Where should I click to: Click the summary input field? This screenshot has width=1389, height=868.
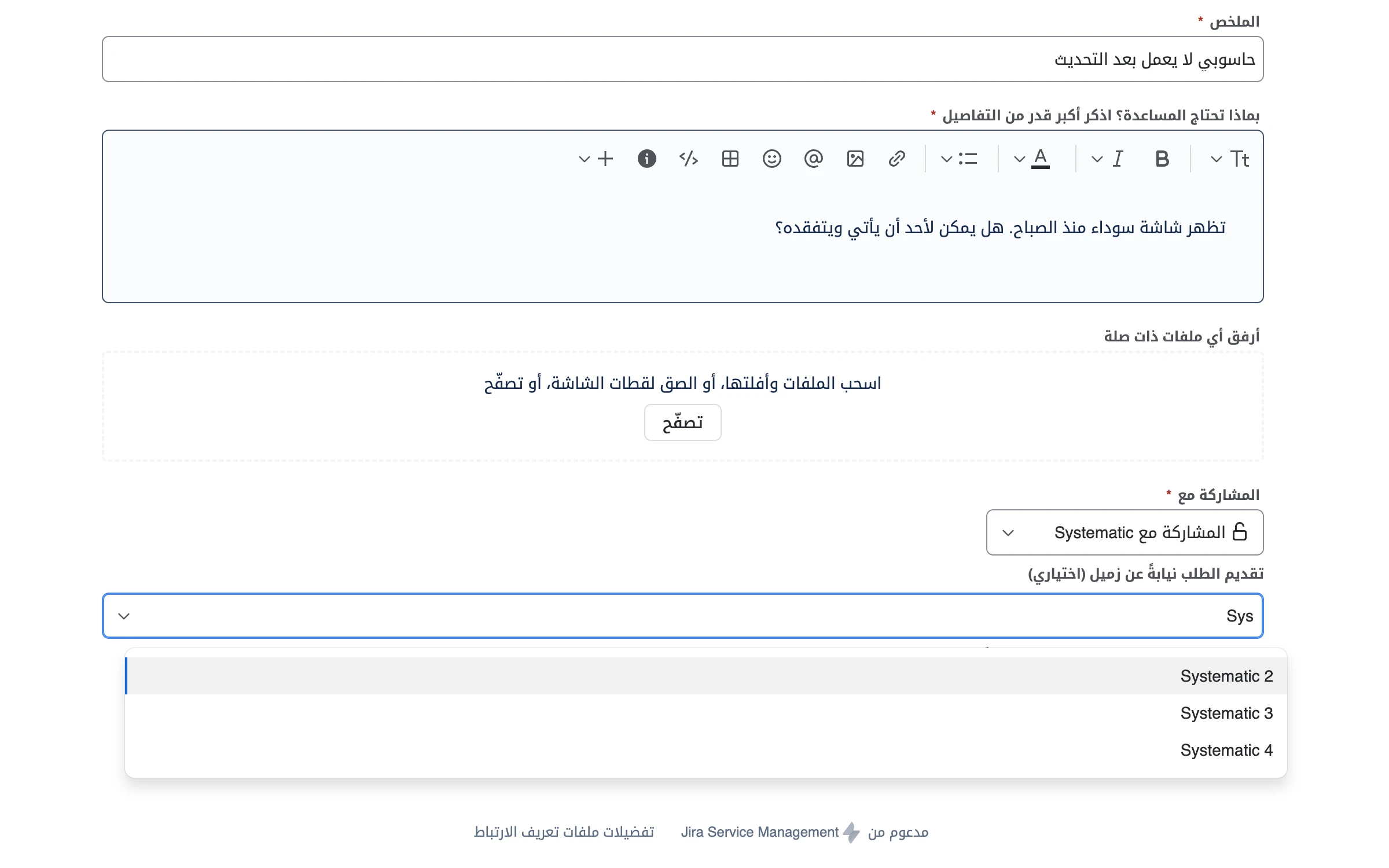tap(682, 59)
